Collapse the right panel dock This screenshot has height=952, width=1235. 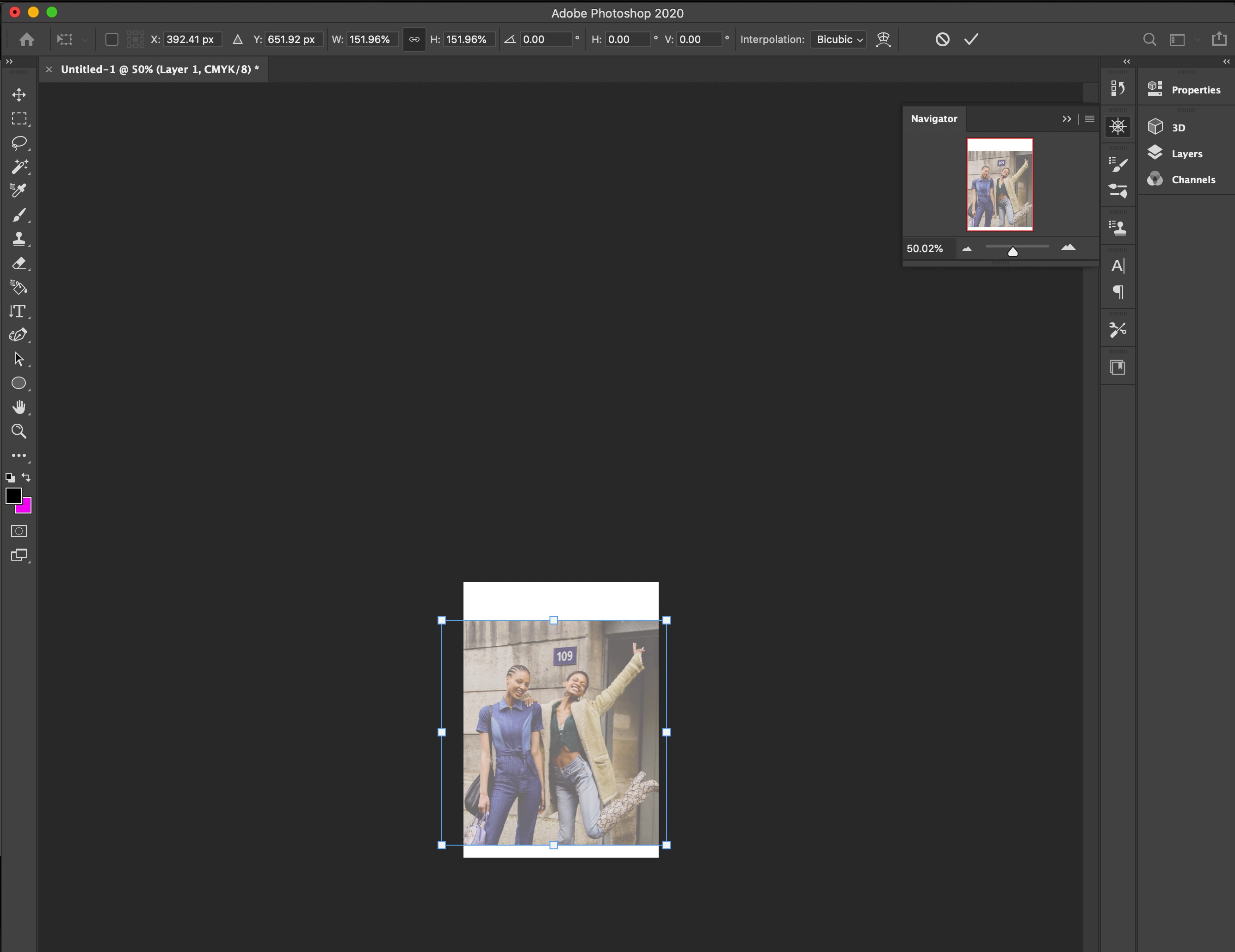coord(1225,62)
